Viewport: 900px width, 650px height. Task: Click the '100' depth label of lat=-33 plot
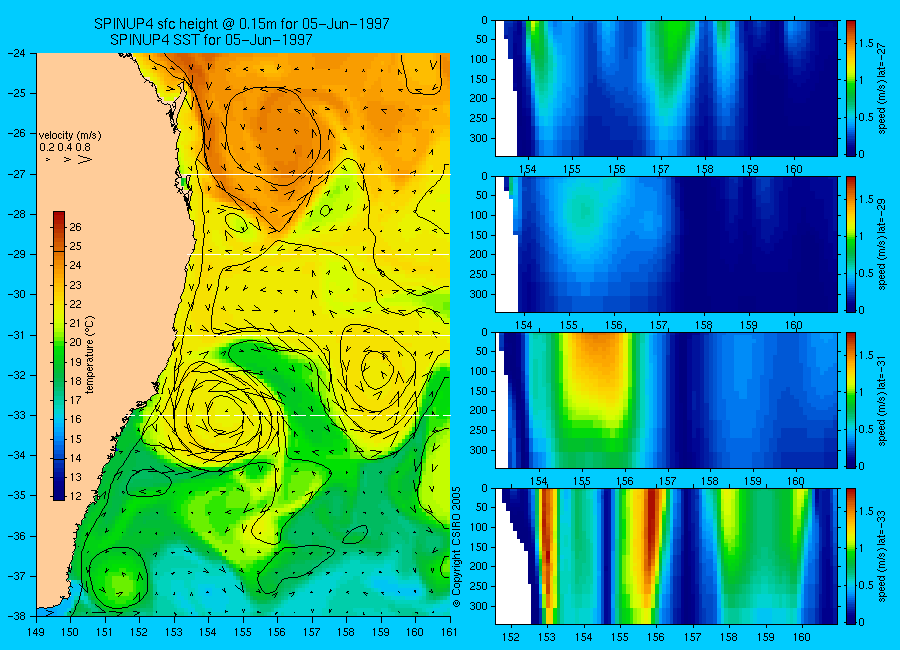pos(479,527)
